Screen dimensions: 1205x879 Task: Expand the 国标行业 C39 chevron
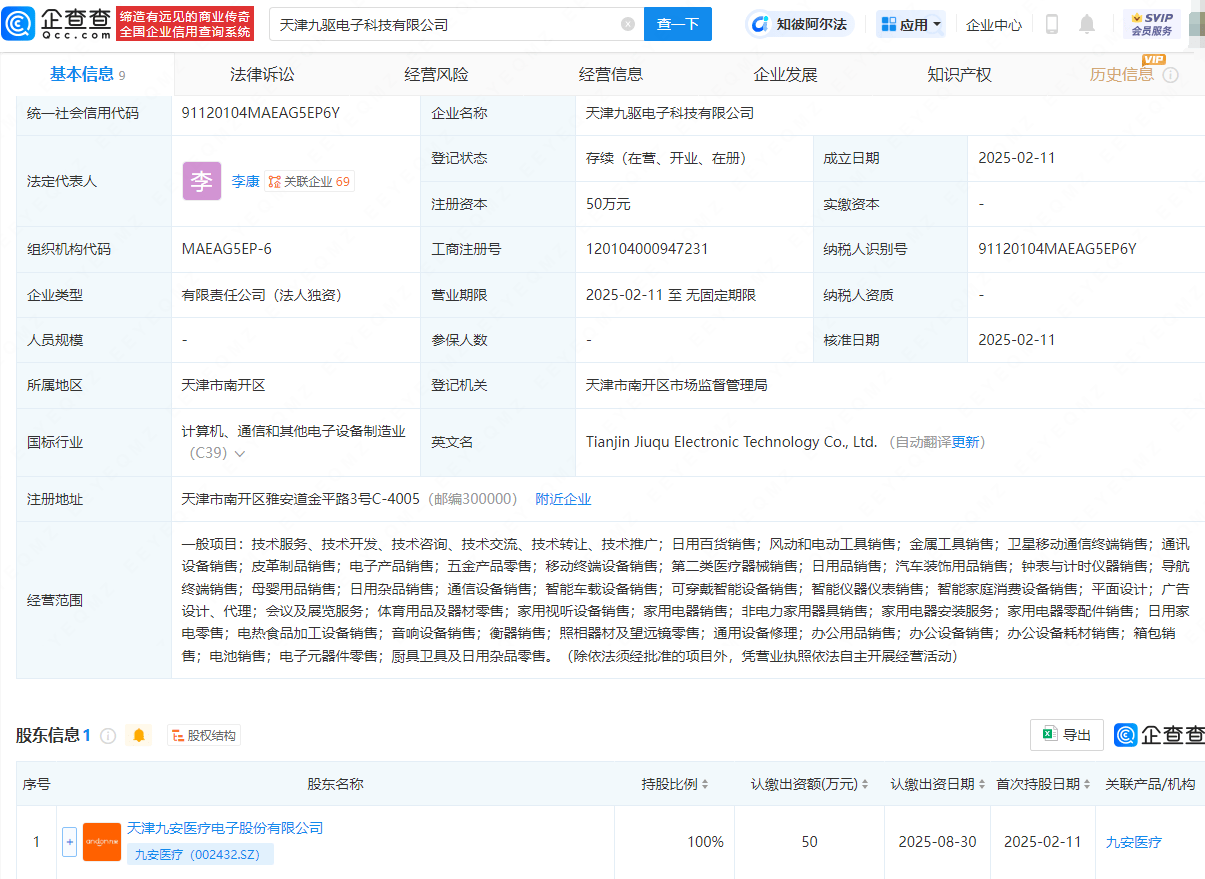(x=239, y=454)
